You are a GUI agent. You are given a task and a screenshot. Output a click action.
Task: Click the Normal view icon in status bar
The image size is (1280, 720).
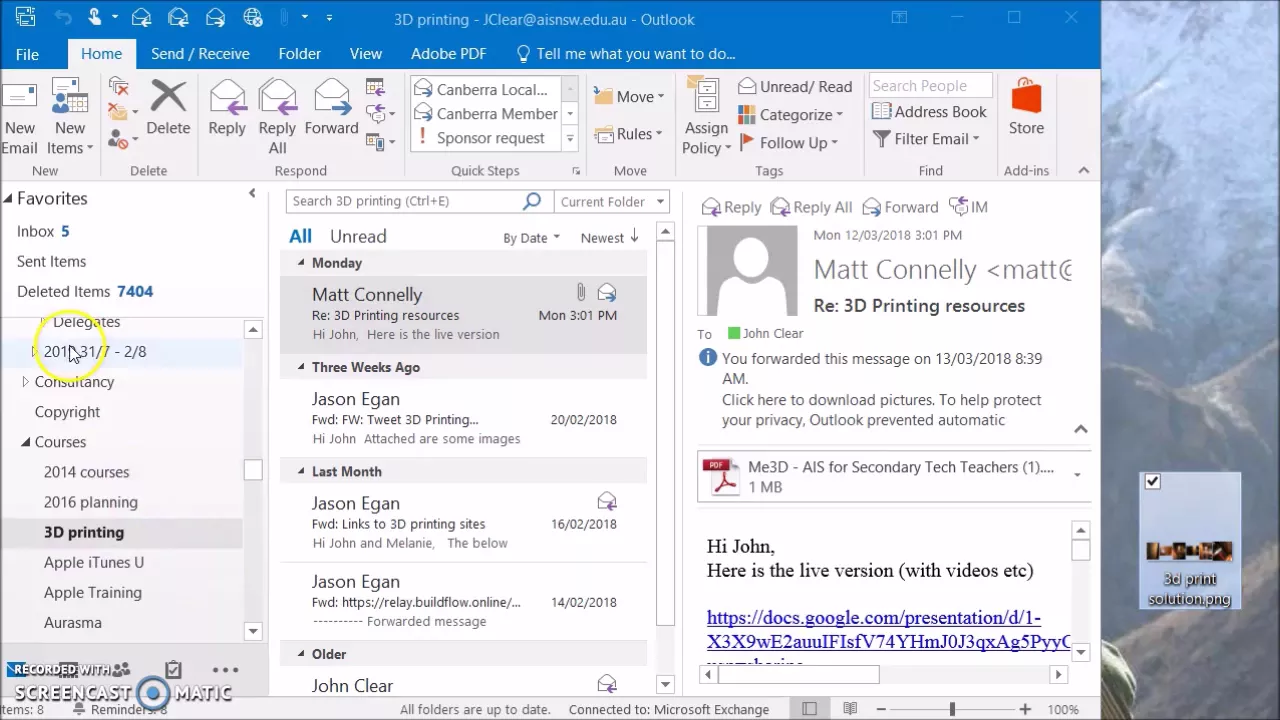(809, 709)
